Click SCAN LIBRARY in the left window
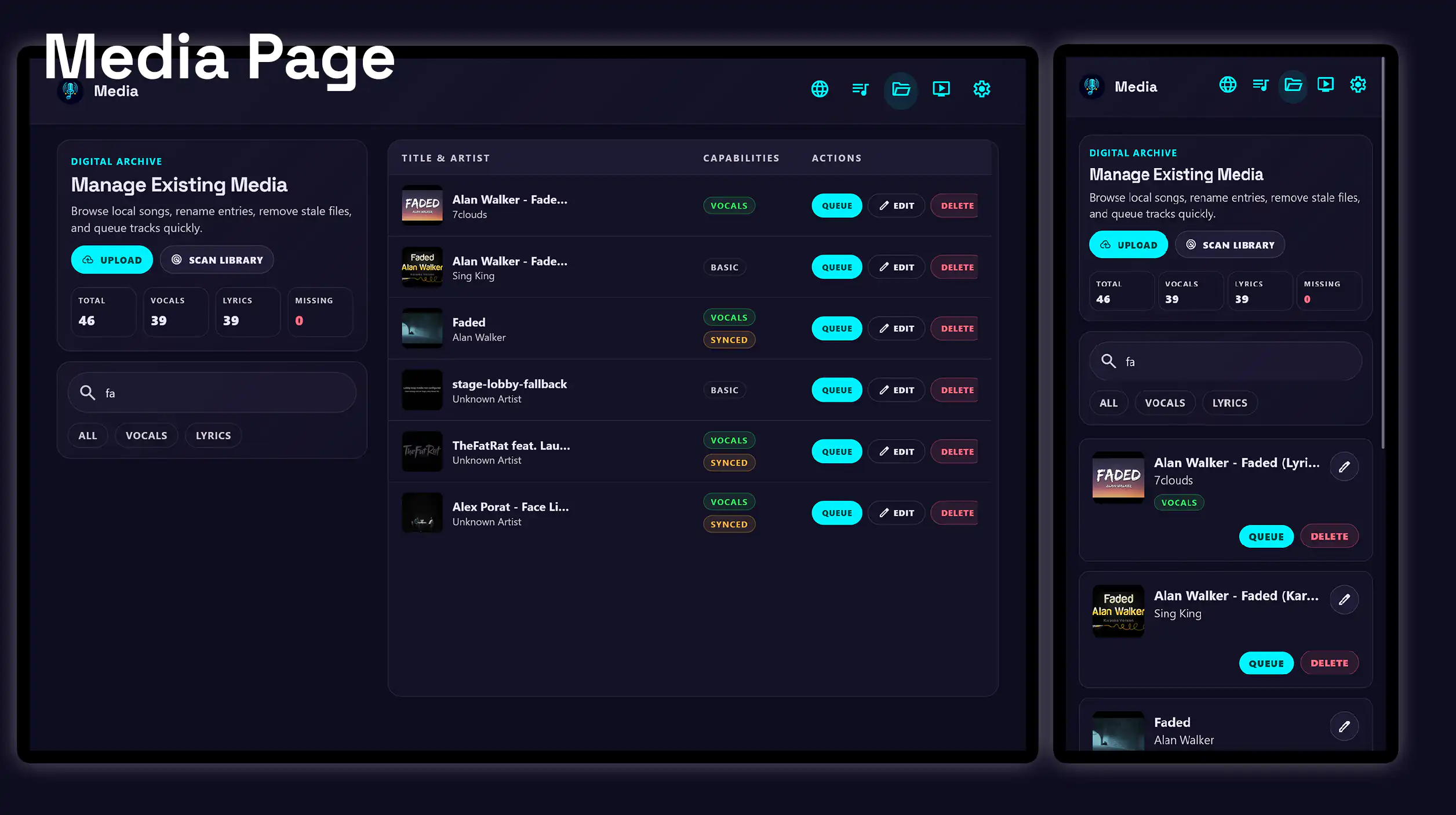Image resolution: width=1456 pixels, height=815 pixels. [217, 260]
